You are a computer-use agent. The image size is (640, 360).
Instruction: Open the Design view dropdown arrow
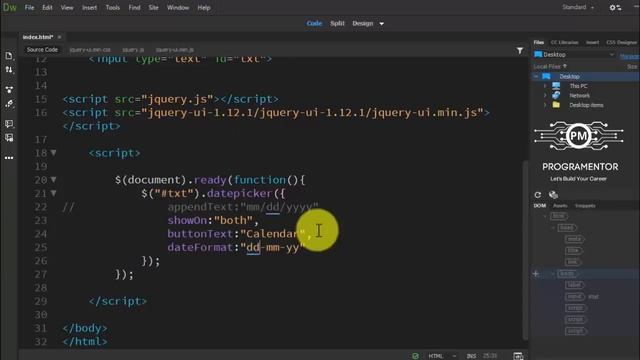382,24
